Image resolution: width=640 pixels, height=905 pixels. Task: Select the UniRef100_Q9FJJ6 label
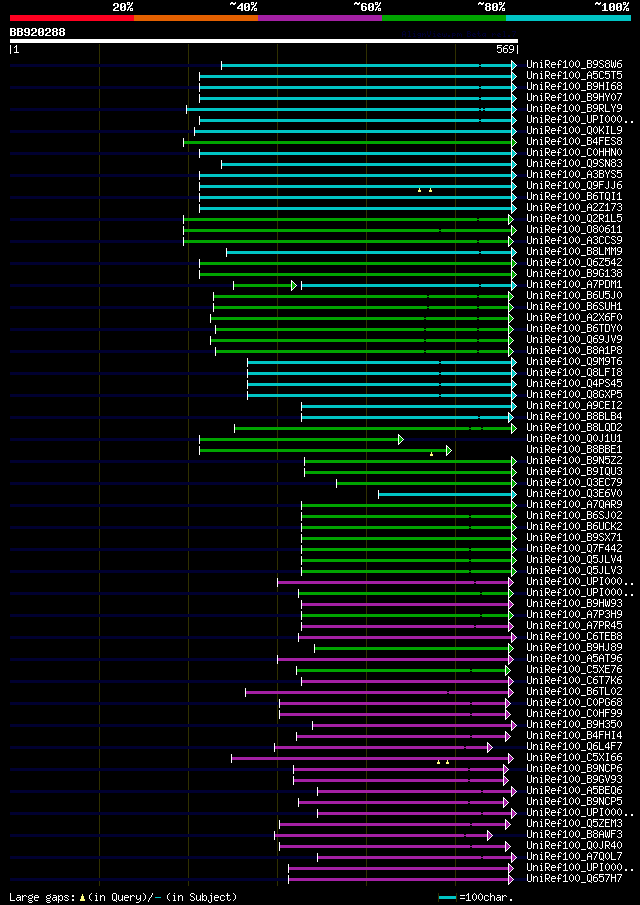(x=574, y=185)
